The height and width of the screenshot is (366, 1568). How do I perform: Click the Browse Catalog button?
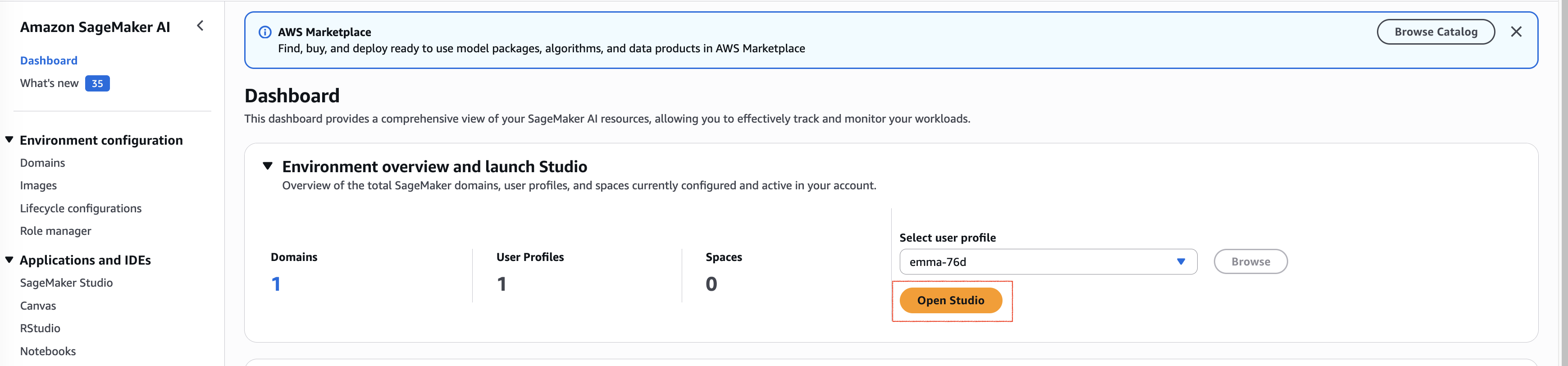(x=1435, y=32)
